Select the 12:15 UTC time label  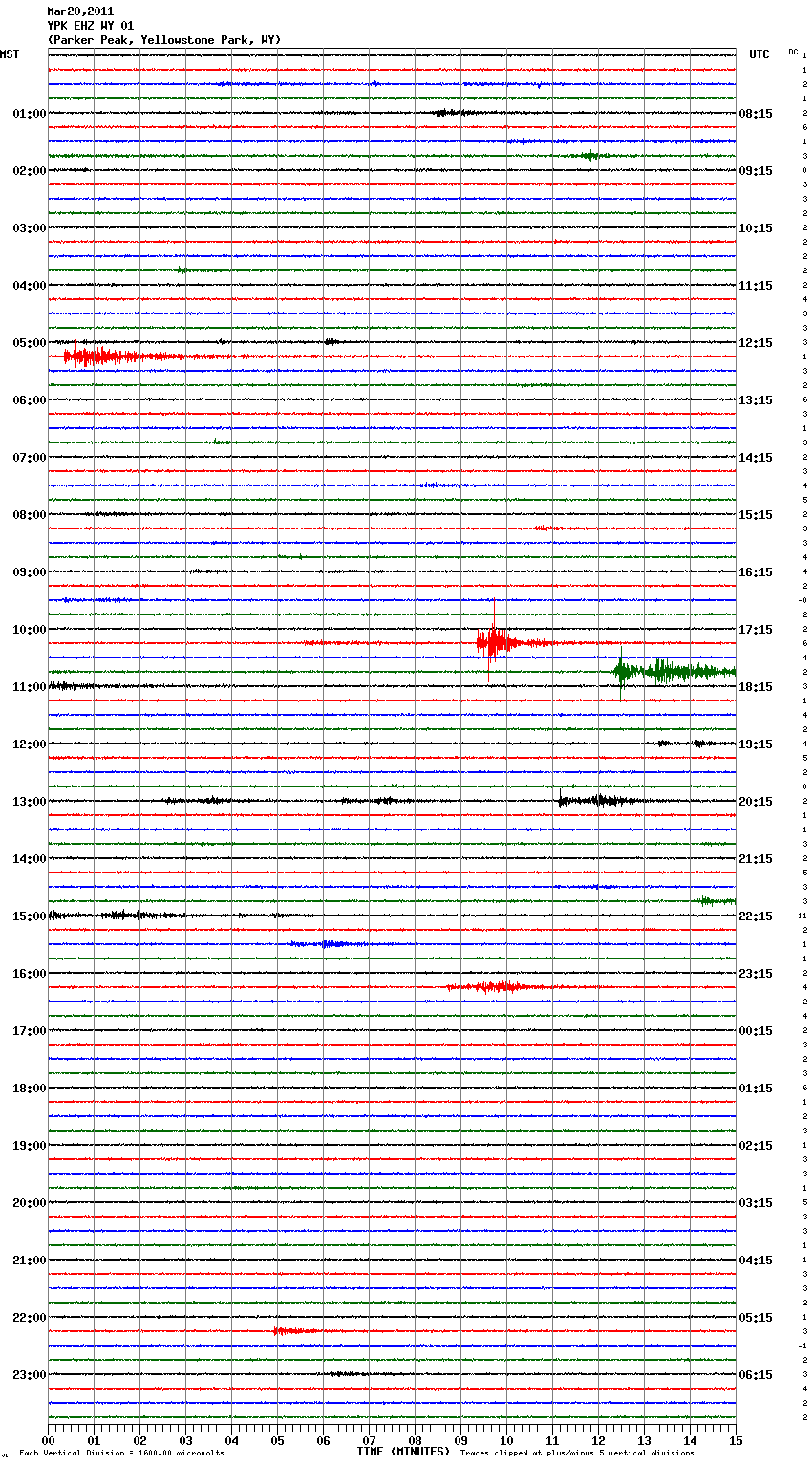tap(756, 343)
